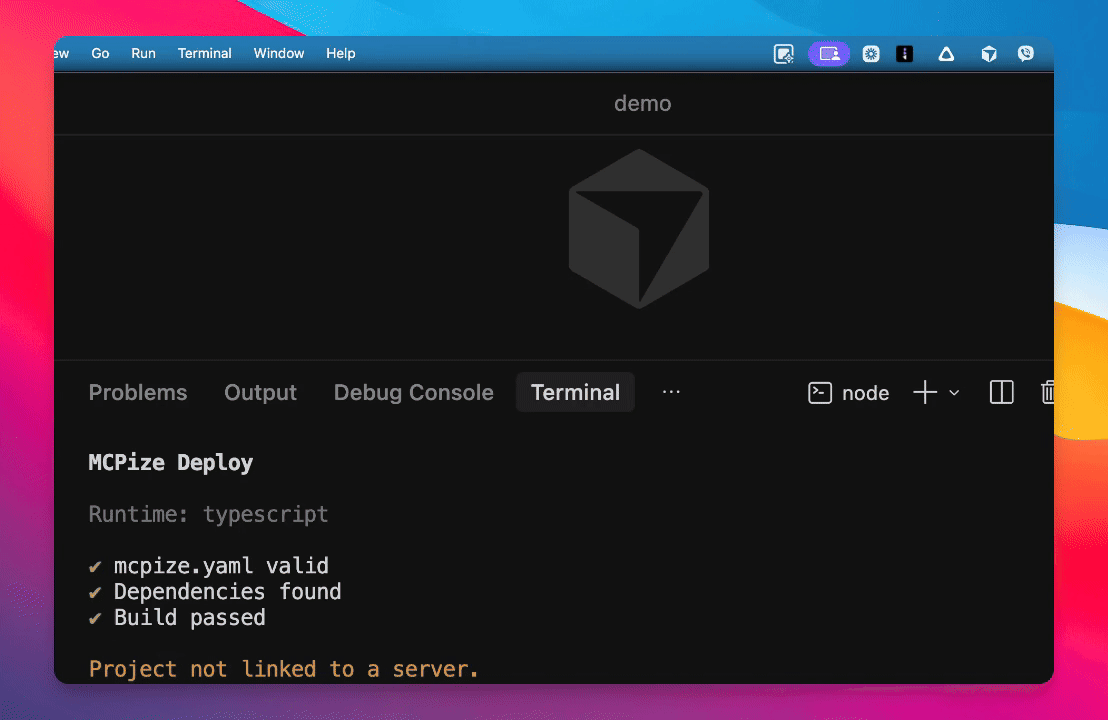
Task: Click the triangle menu bar icon
Action: click(x=946, y=54)
